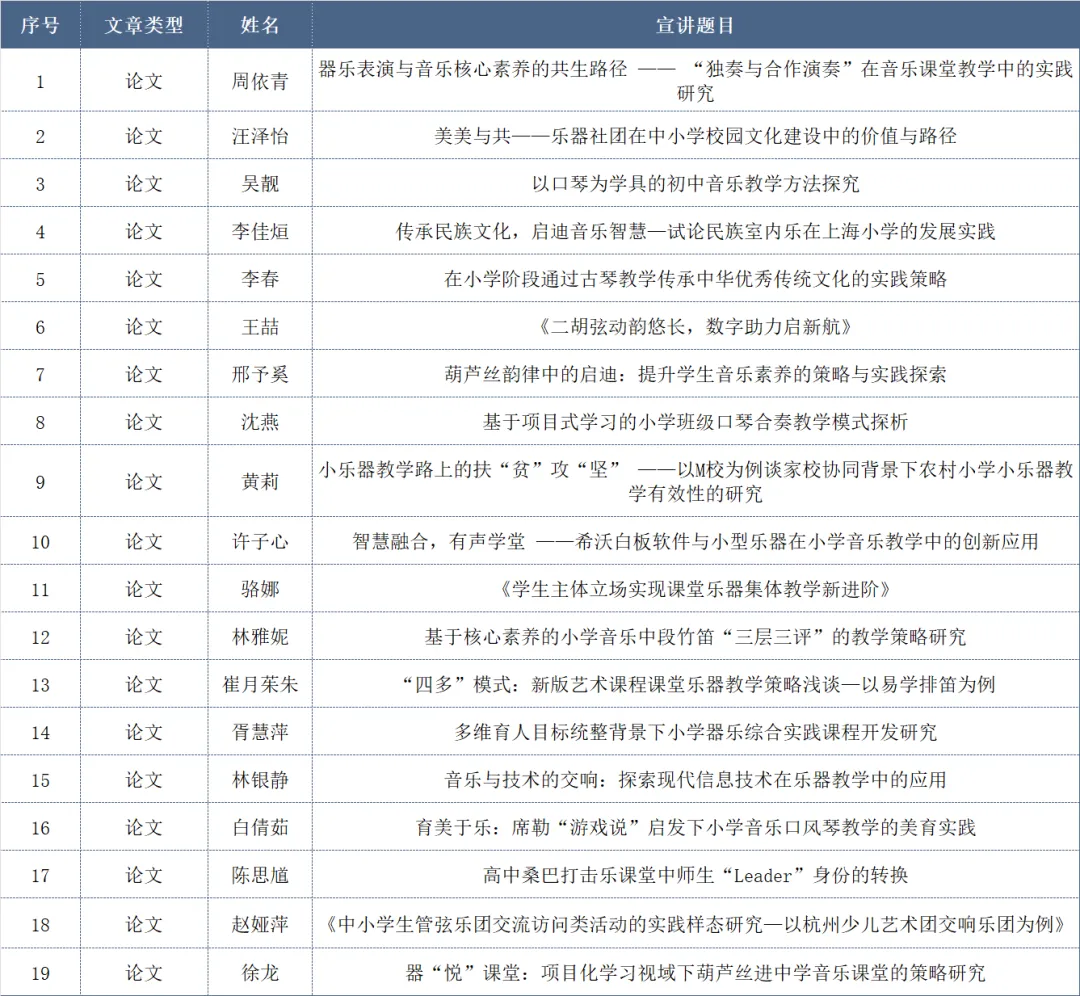Select the name cell 骆娜
Screen dimensions: 1080x996
(x=260, y=589)
